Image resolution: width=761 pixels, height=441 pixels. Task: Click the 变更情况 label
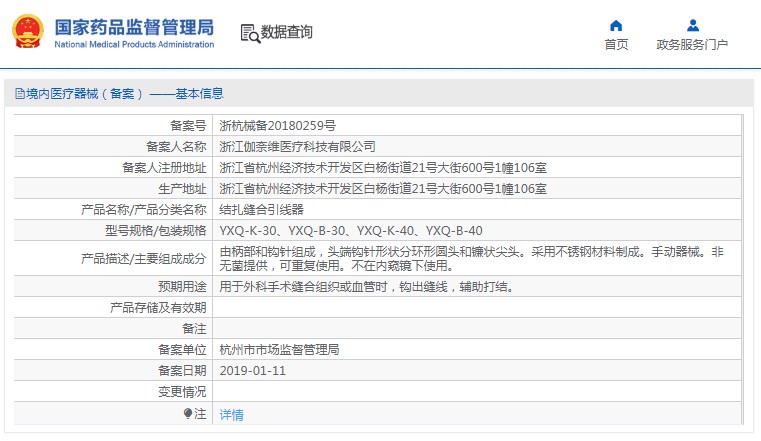182,392
